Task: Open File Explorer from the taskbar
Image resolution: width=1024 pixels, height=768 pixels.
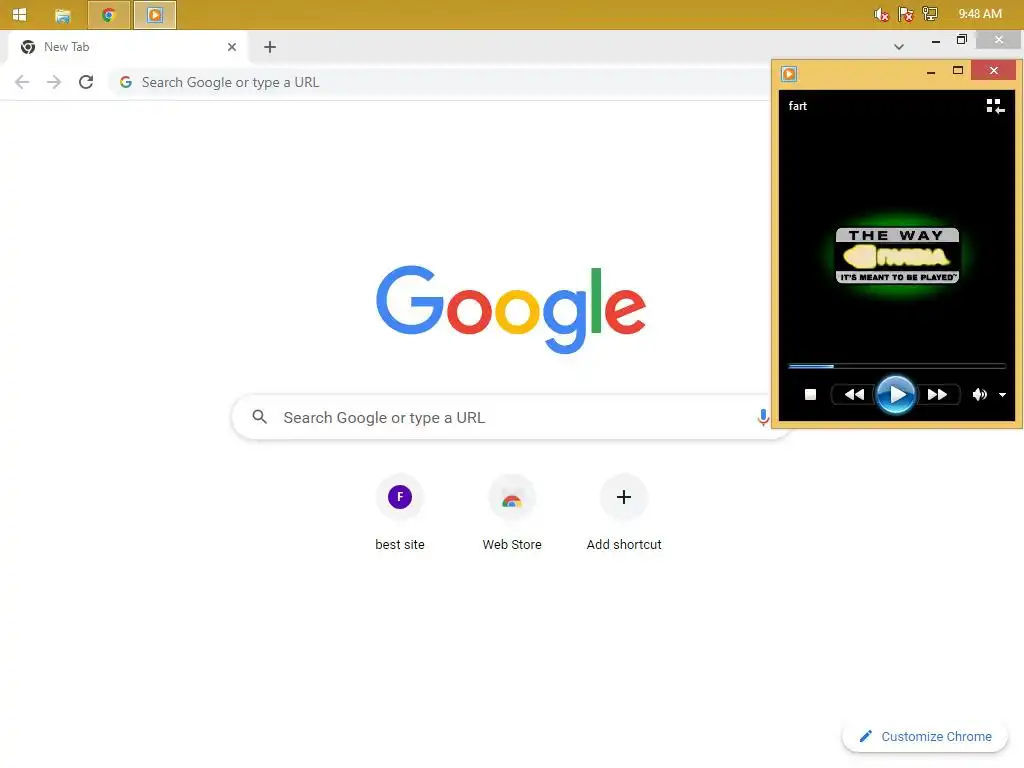Action: [x=63, y=15]
